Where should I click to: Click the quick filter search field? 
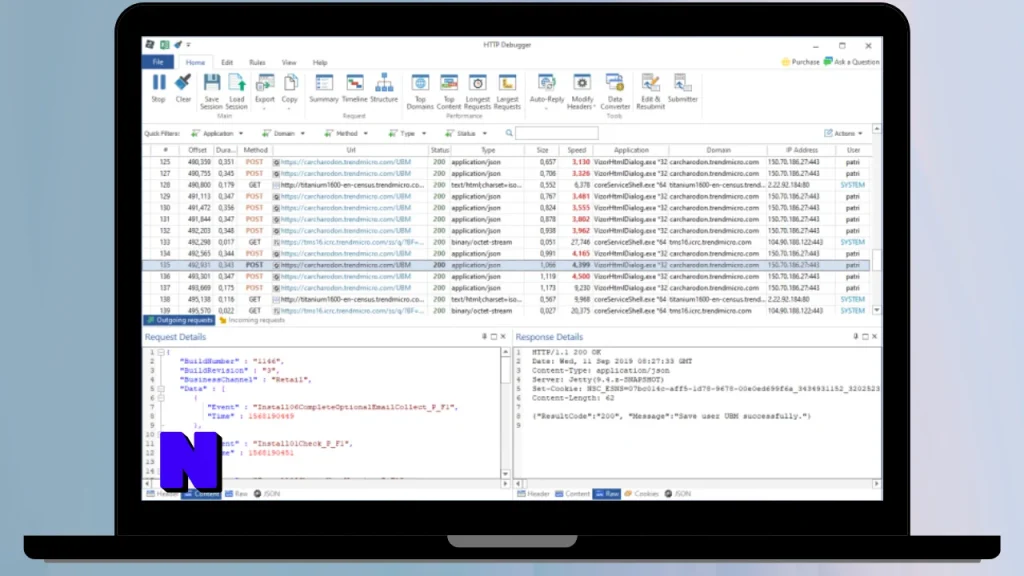pos(556,133)
